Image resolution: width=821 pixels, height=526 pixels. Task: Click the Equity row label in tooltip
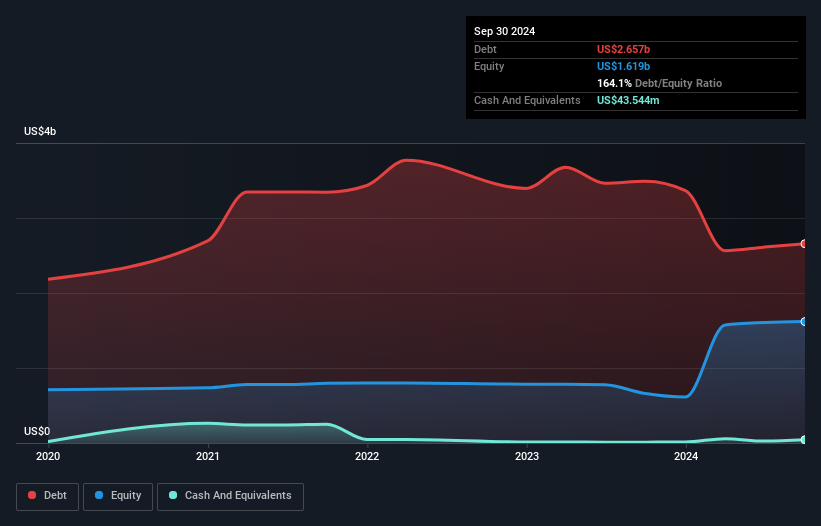[x=489, y=66]
